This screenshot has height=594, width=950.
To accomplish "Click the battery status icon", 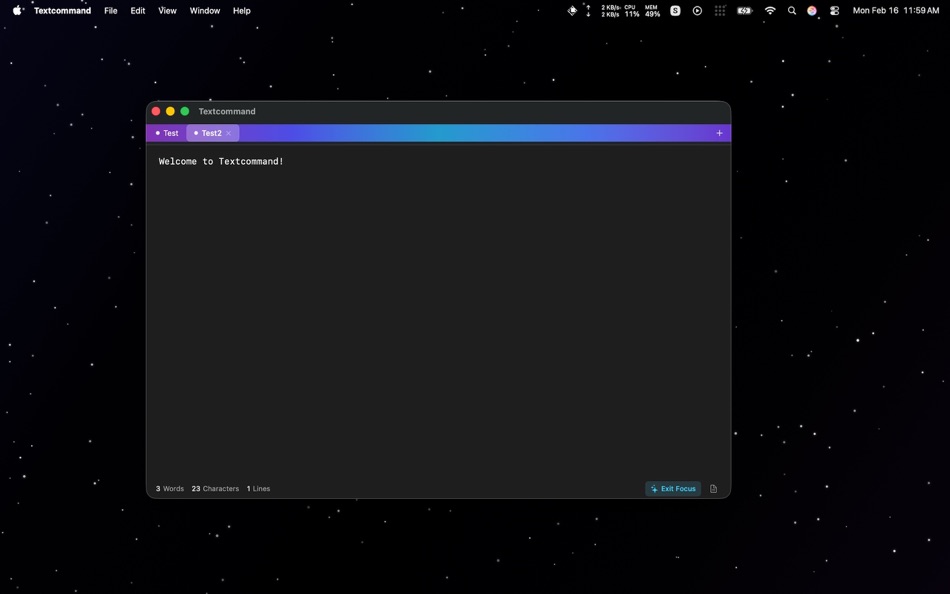I will pos(743,10).
